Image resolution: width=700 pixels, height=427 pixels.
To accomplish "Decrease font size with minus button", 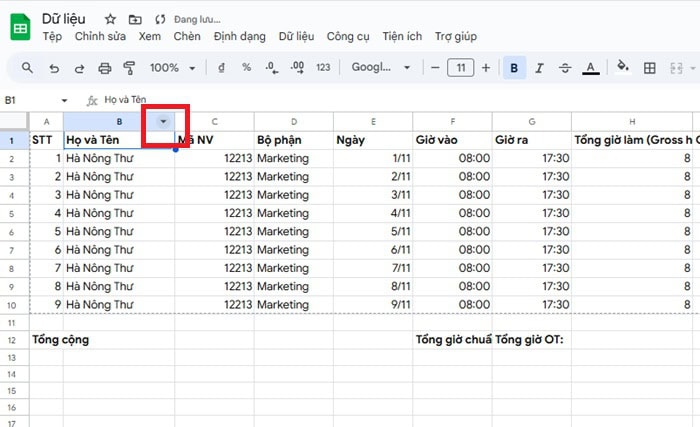I will [435, 68].
